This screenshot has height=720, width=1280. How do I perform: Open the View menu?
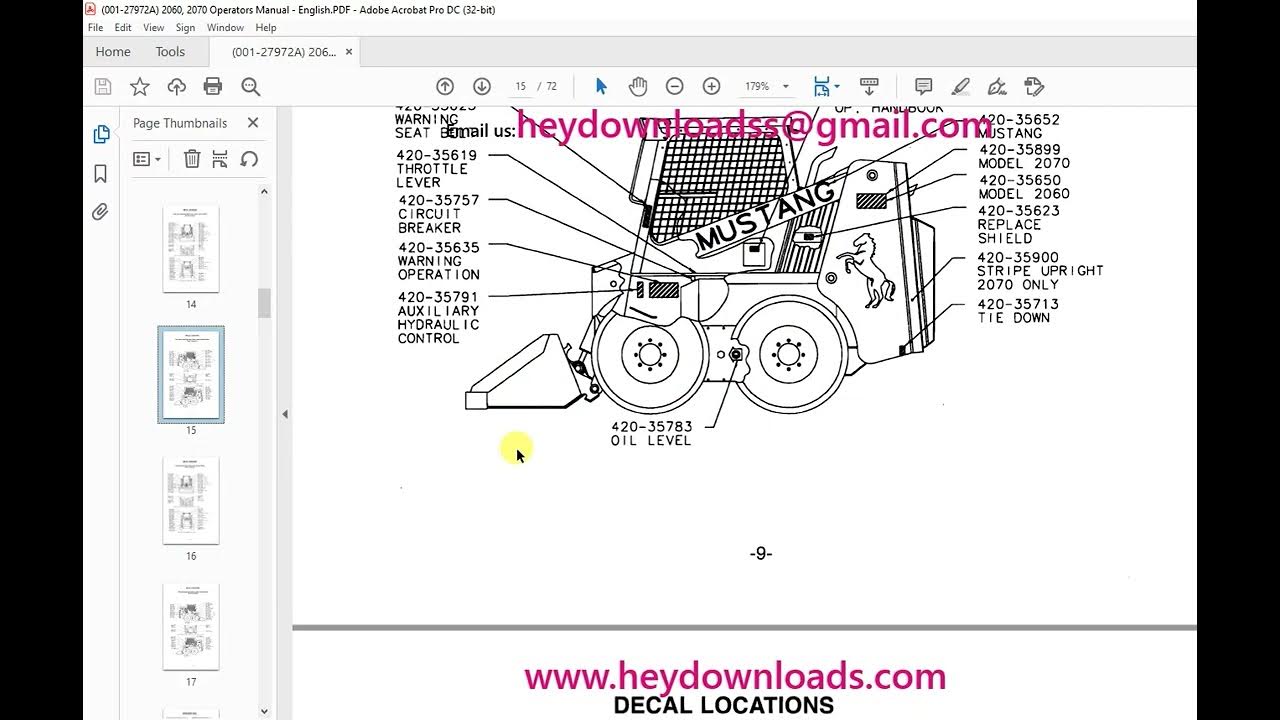pyautogui.click(x=154, y=28)
